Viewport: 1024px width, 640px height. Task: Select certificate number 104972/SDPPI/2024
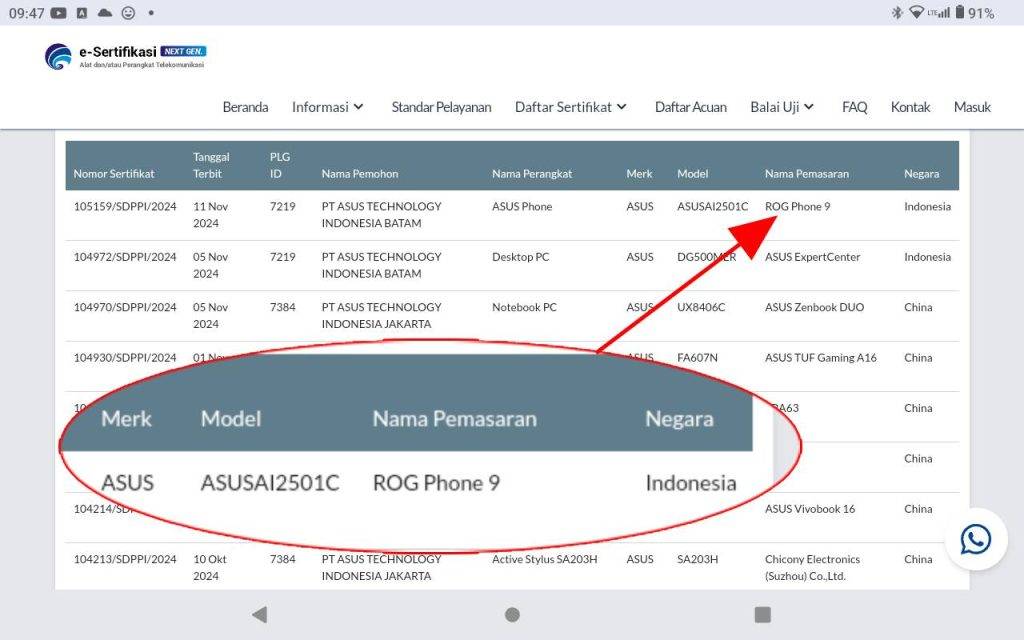[125, 257]
